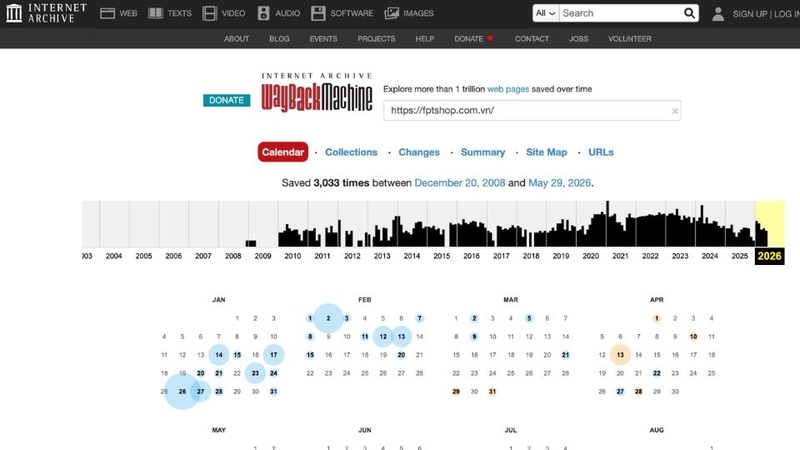
Task: Click the top Search input field
Action: coord(621,13)
